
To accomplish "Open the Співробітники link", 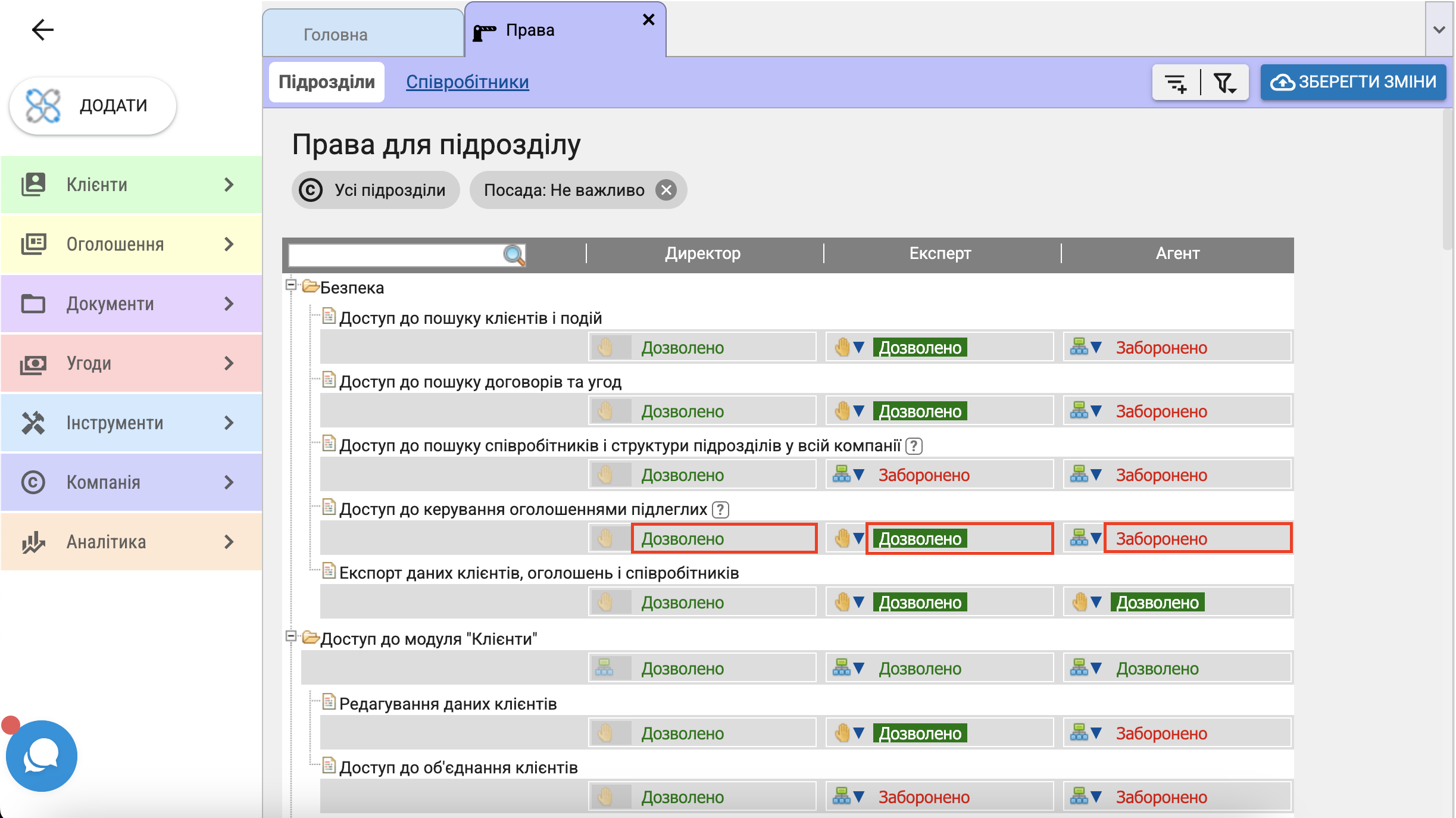I will [467, 82].
